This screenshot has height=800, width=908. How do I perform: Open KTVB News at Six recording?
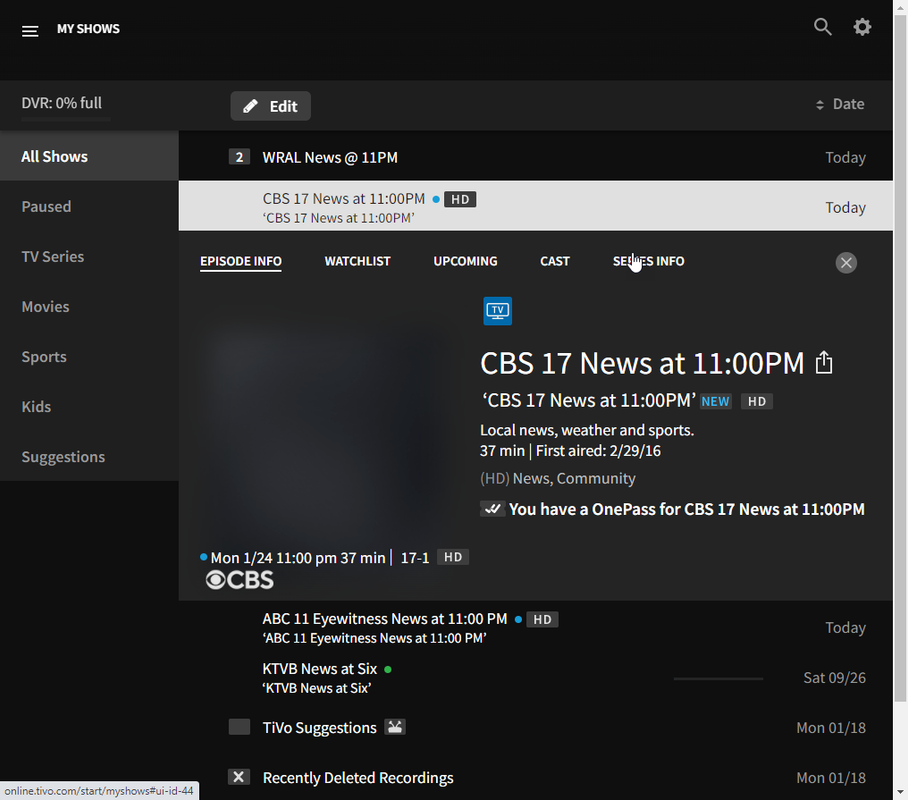point(536,677)
